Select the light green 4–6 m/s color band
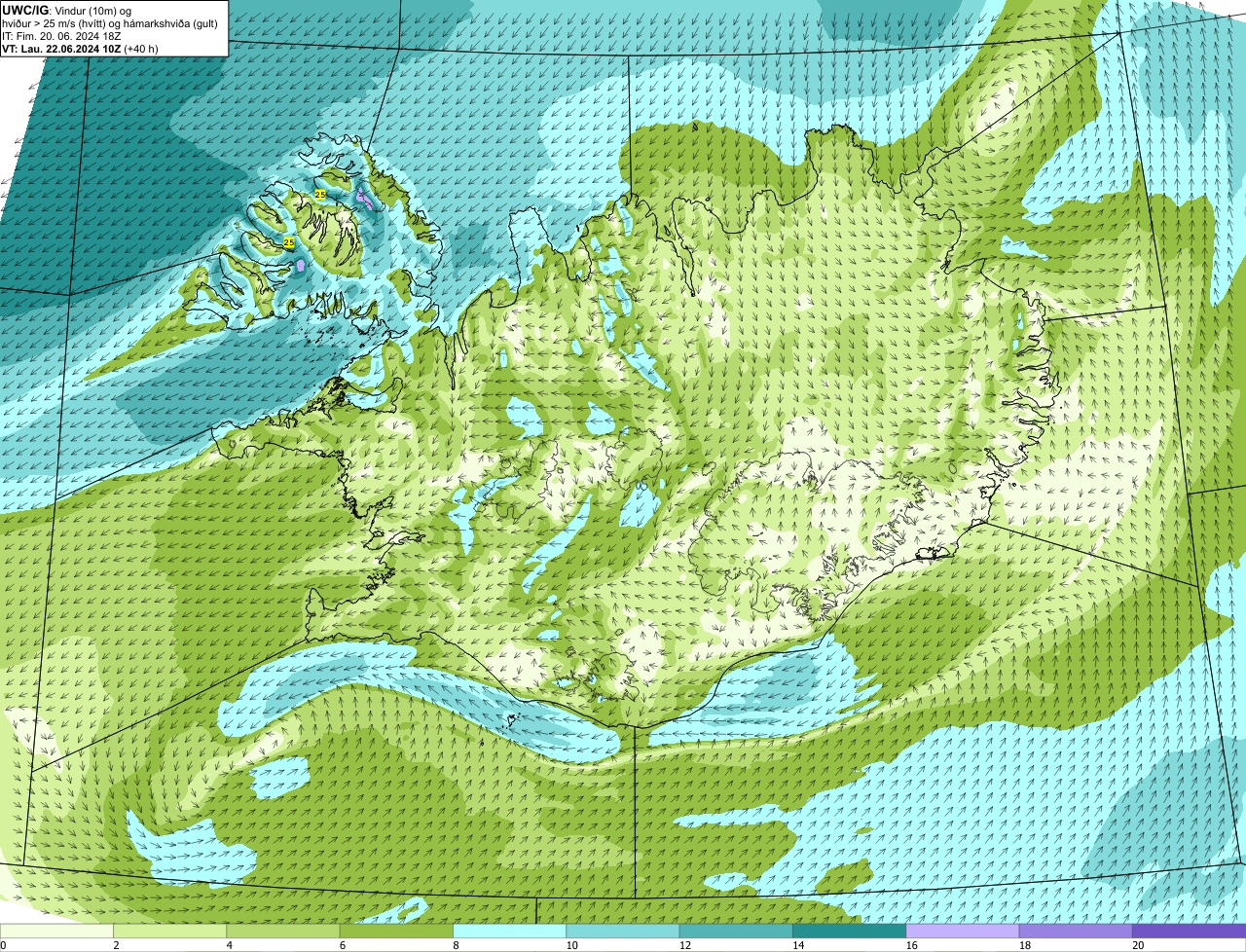 tap(284, 931)
